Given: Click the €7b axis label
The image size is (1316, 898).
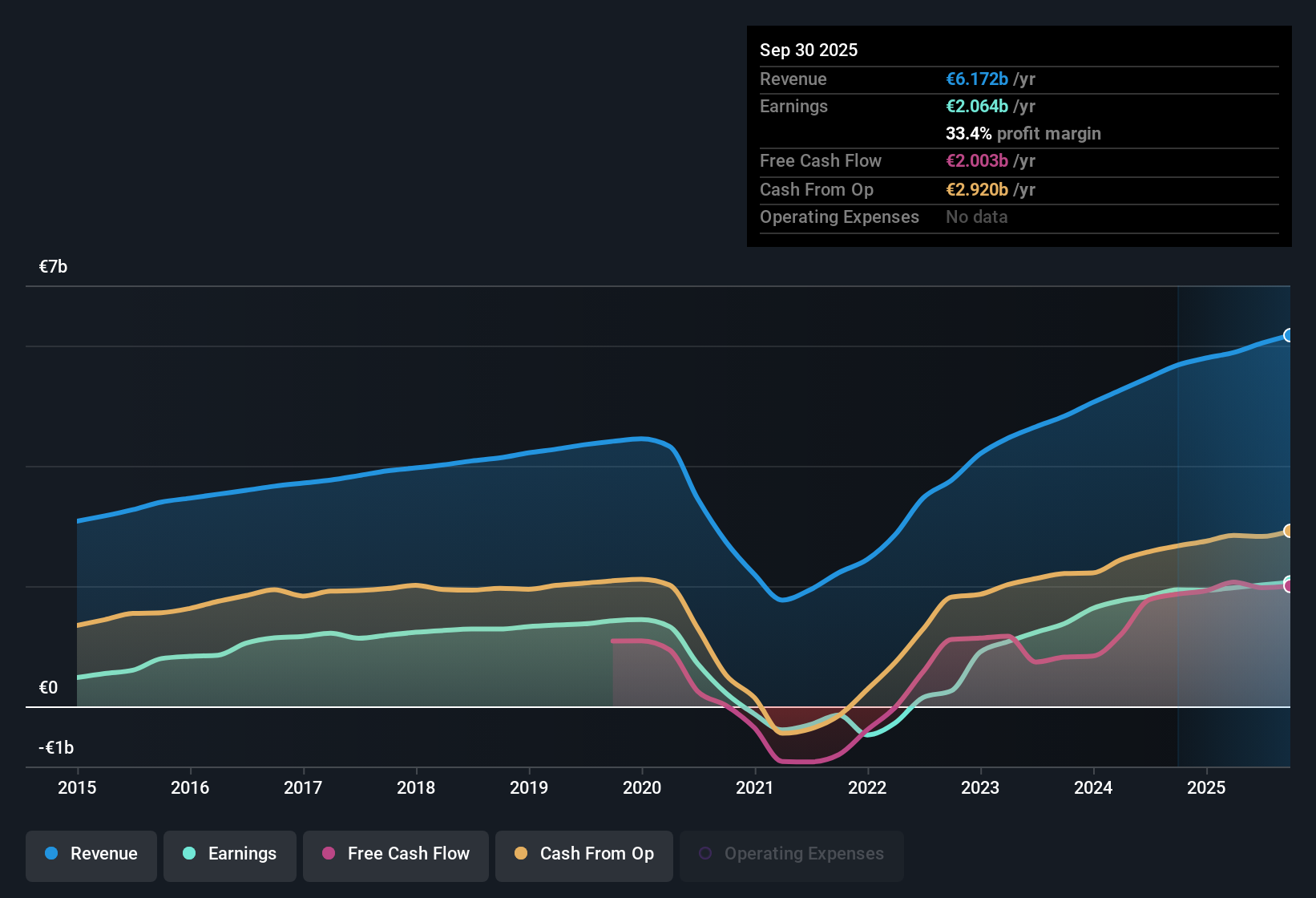Looking at the screenshot, I should (51, 265).
